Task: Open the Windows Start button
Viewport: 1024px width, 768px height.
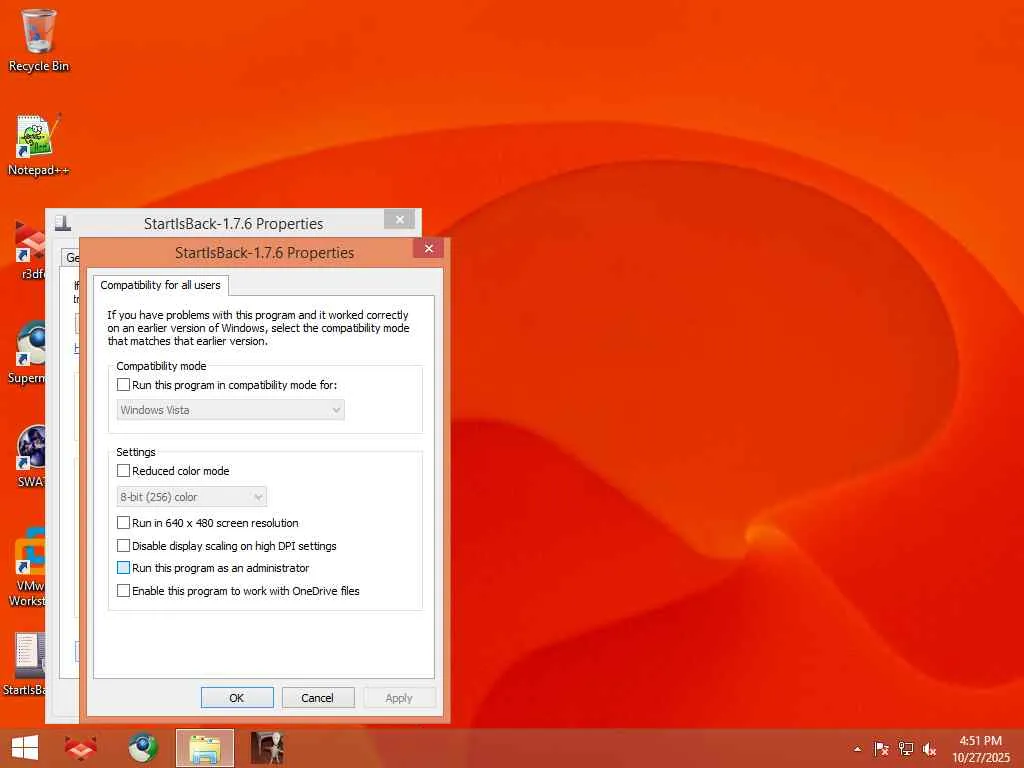Action: click(25, 748)
